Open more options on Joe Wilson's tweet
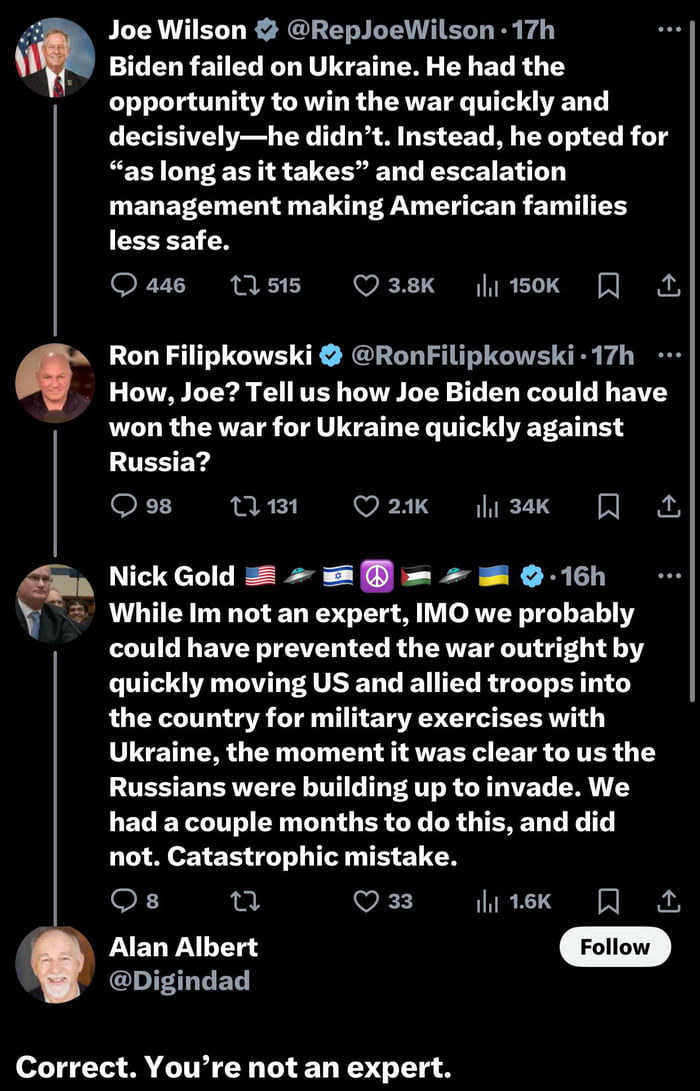Screen dimensions: 700x1091 tap(668, 30)
